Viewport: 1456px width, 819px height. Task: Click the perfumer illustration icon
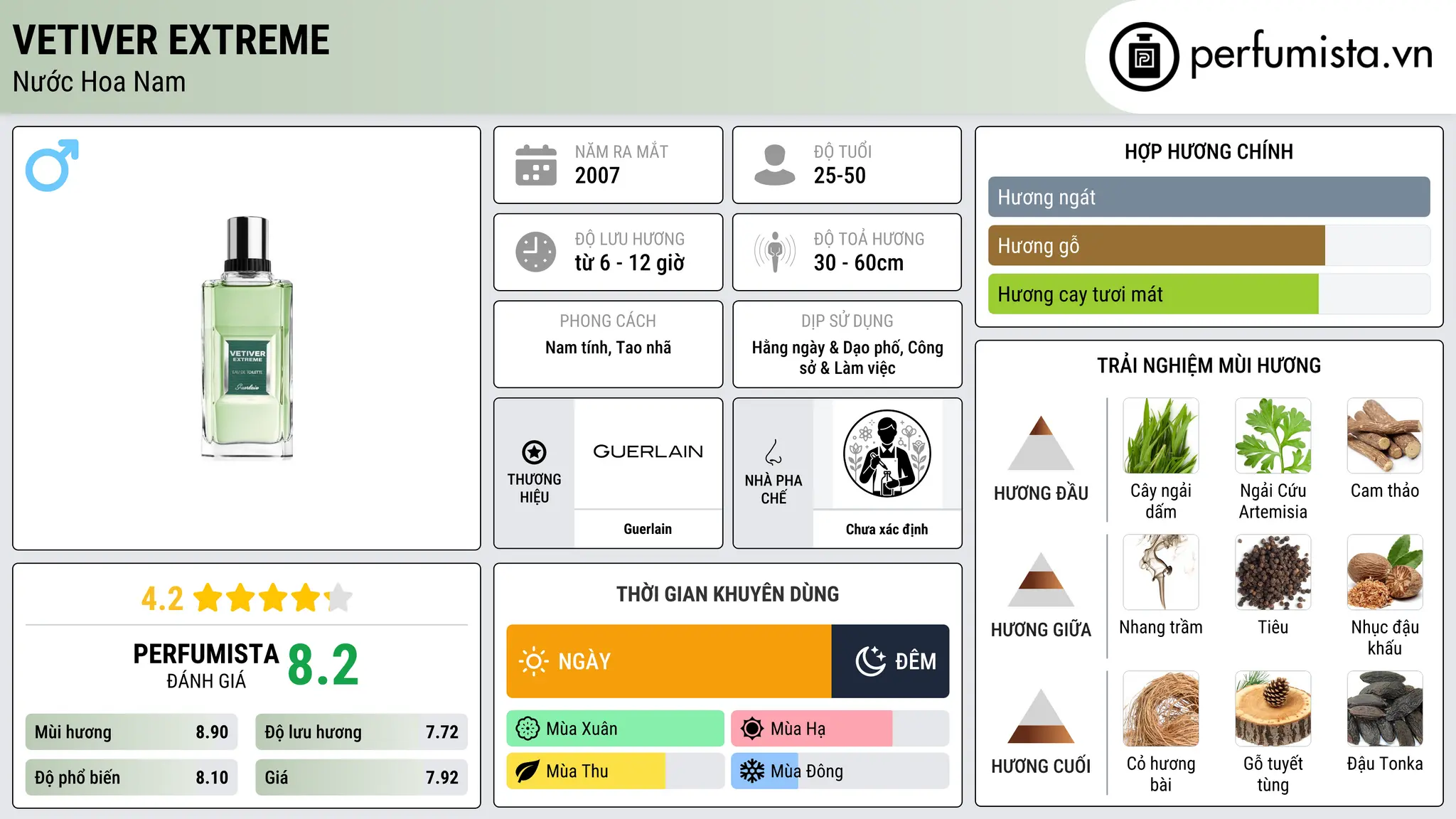point(887,454)
